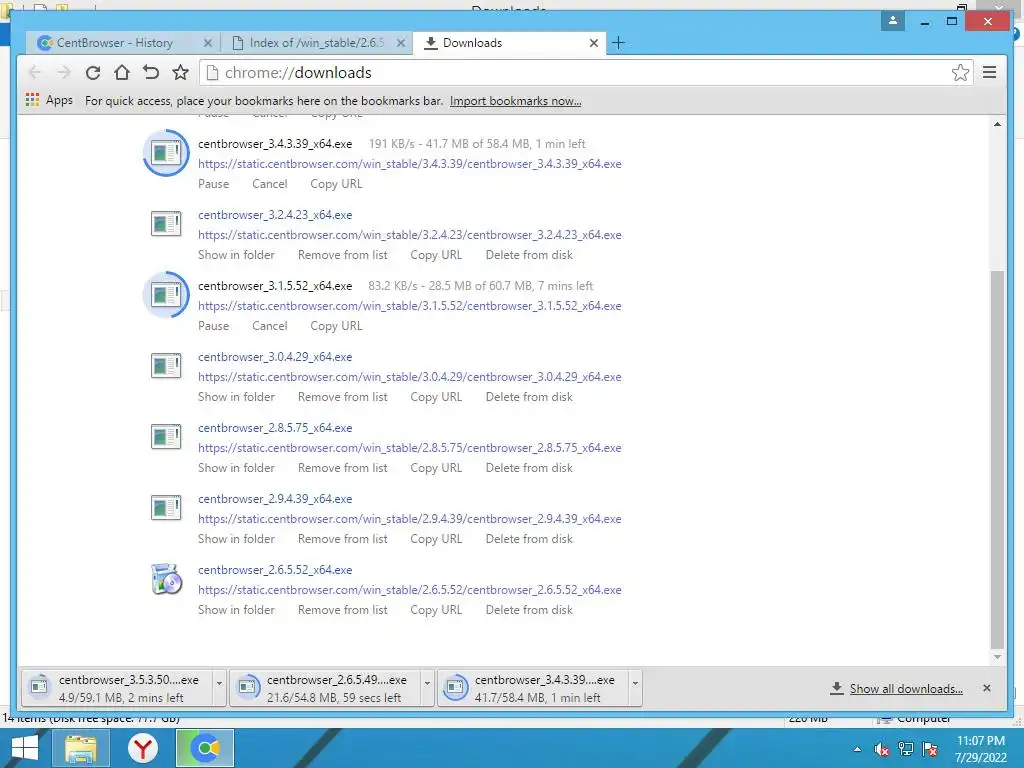Click the taskbar clock showing 11:07 PM
The height and width of the screenshot is (768, 1024).
(x=980, y=749)
